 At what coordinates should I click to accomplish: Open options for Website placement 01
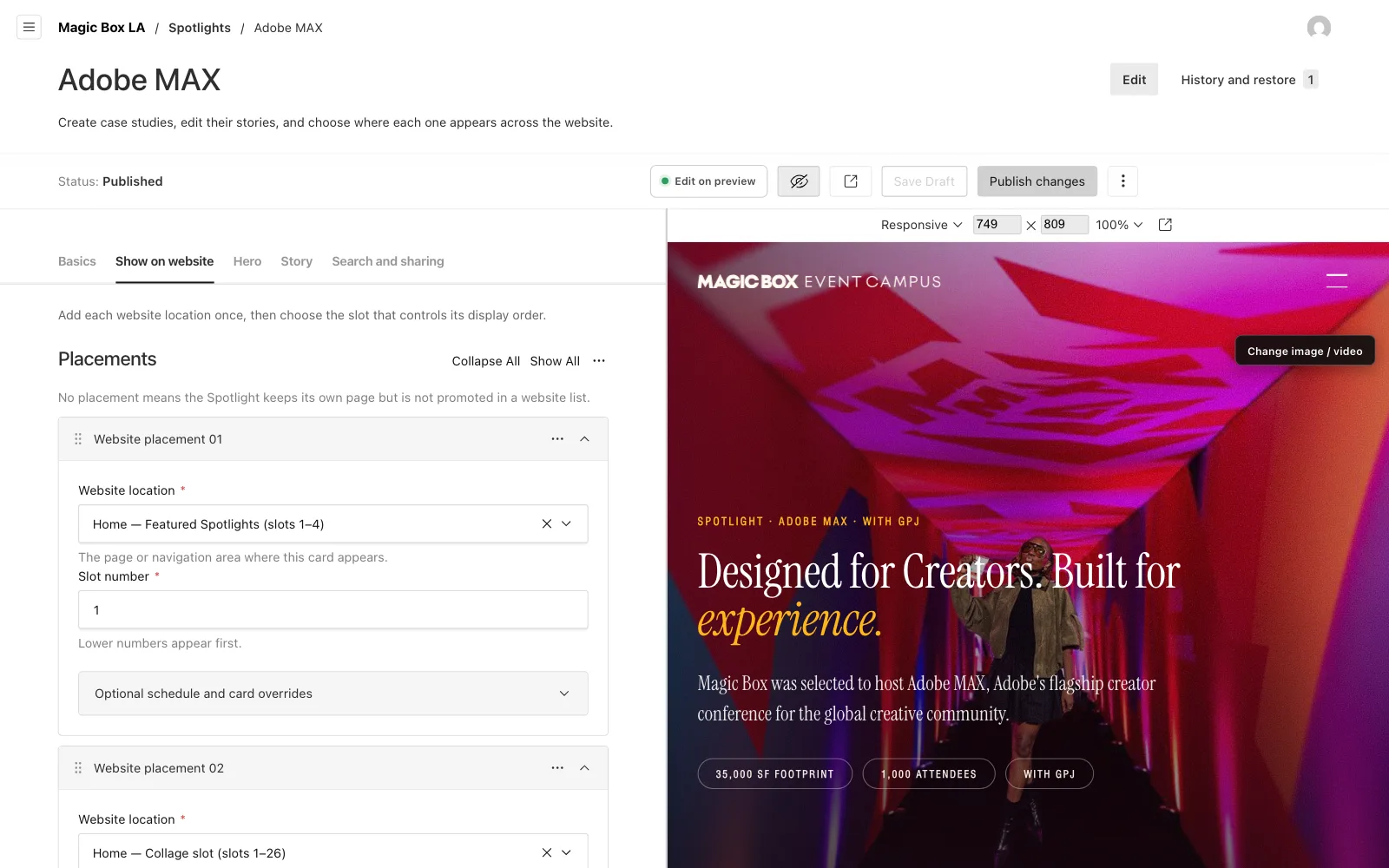click(x=557, y=439)
